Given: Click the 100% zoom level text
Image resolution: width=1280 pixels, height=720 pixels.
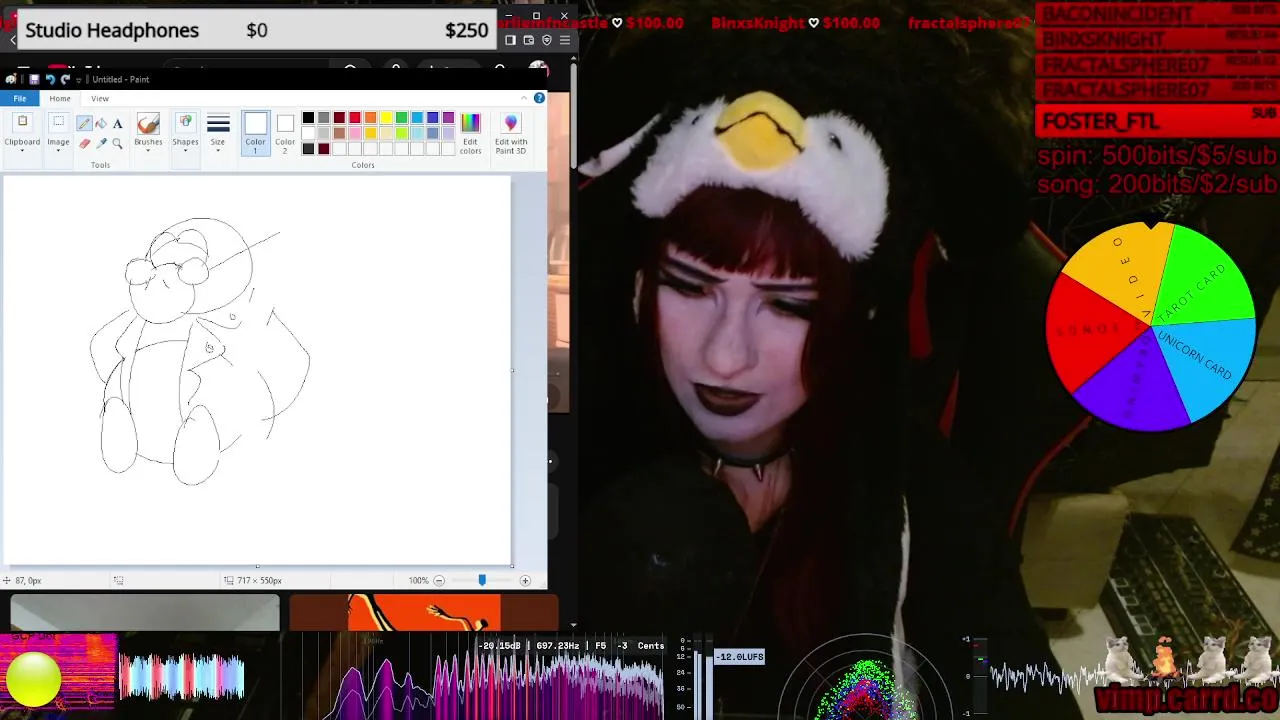Looking at the screenshot, I should (x=418, y=580).
